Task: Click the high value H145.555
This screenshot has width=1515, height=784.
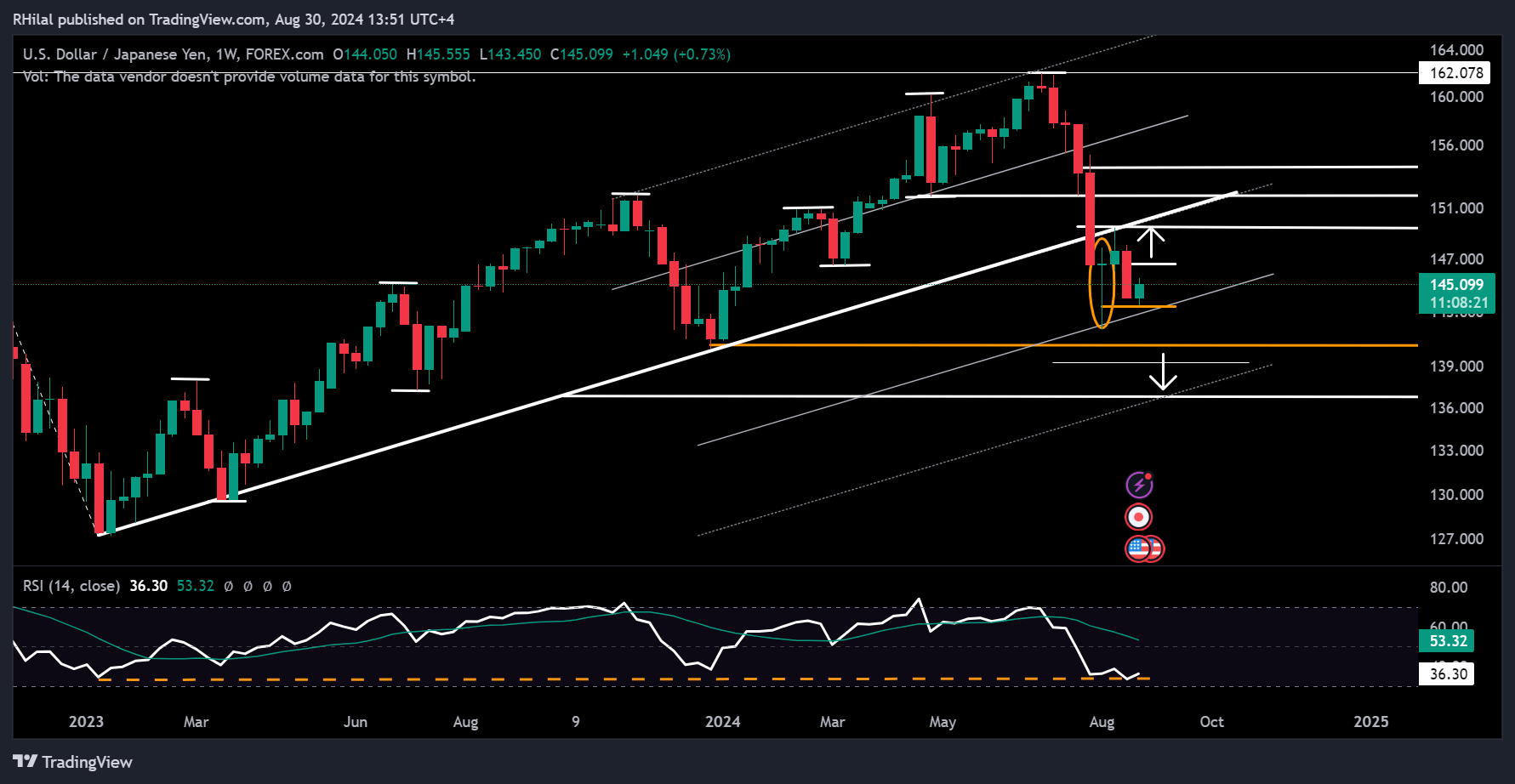Action: coord(438,54)
